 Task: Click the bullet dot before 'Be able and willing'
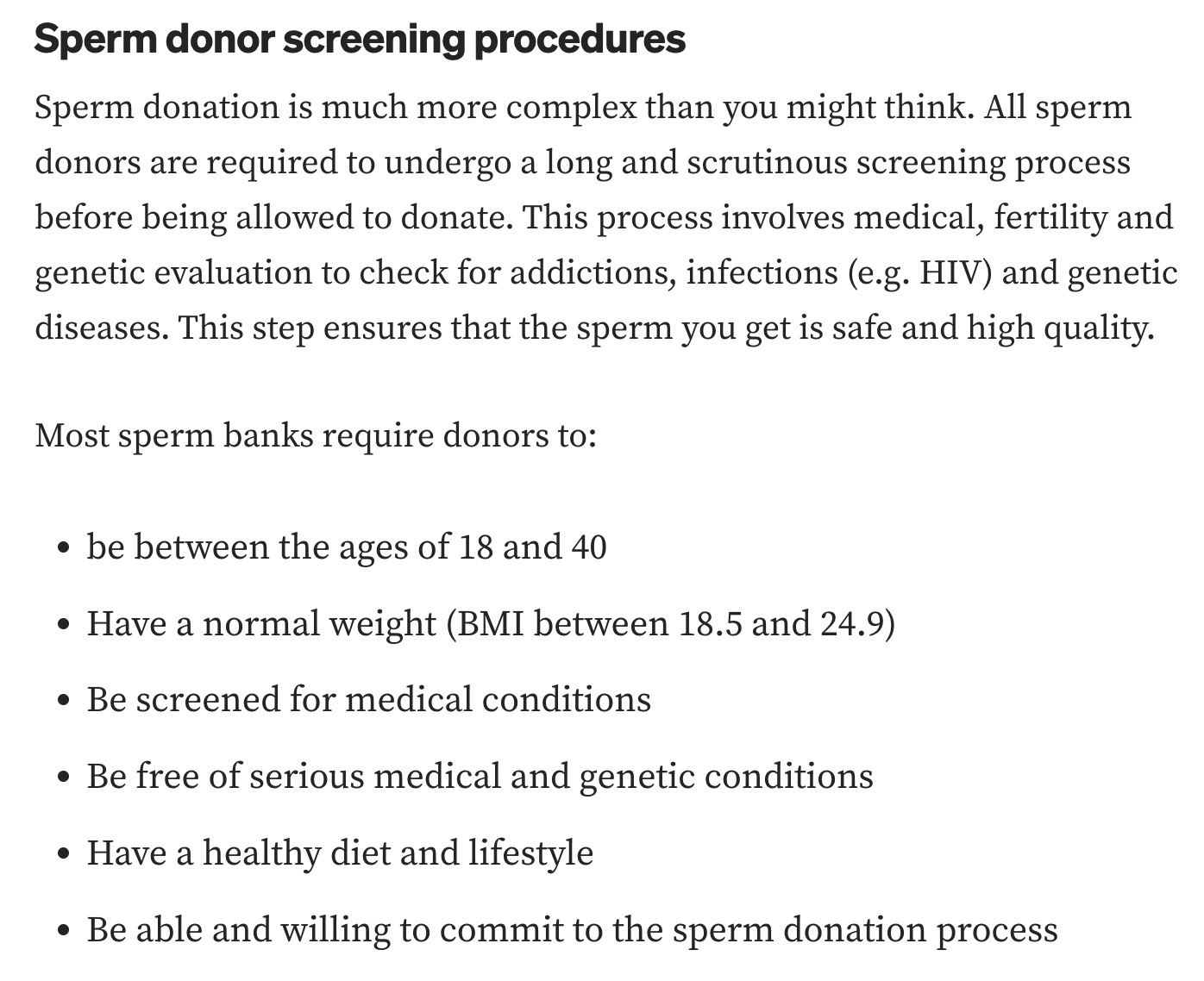(62, 932)
